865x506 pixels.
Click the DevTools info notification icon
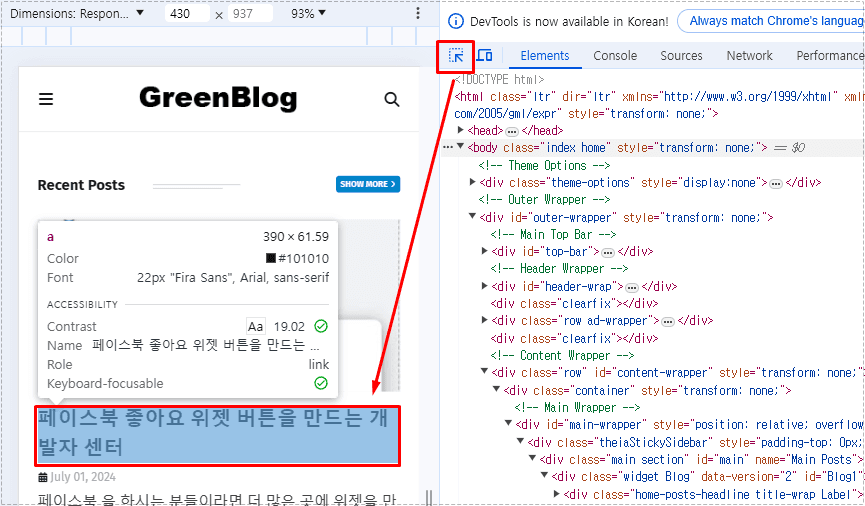point(456,22)
